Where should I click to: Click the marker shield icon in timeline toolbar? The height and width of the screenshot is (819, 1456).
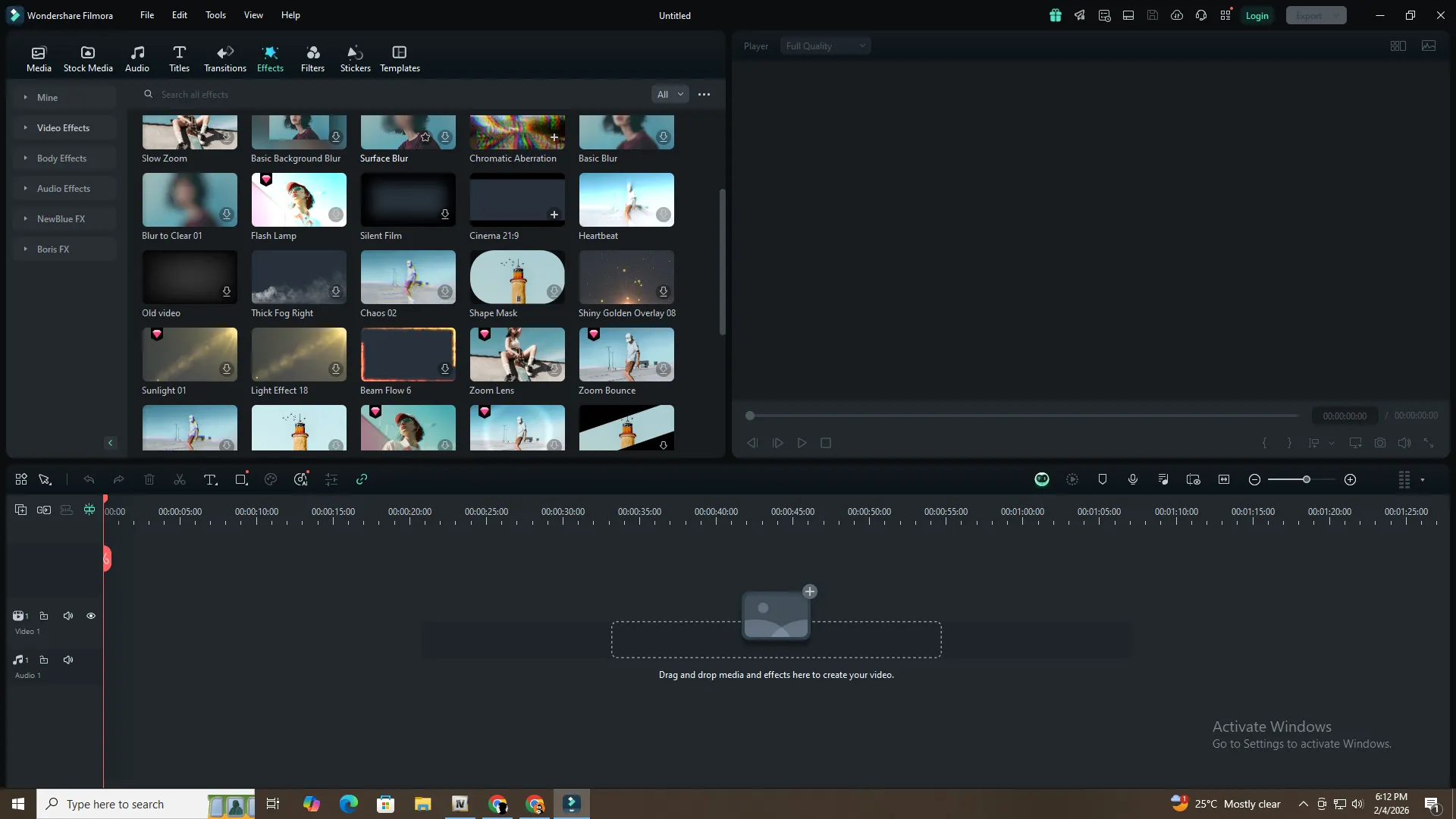[x=1103, y=480]
